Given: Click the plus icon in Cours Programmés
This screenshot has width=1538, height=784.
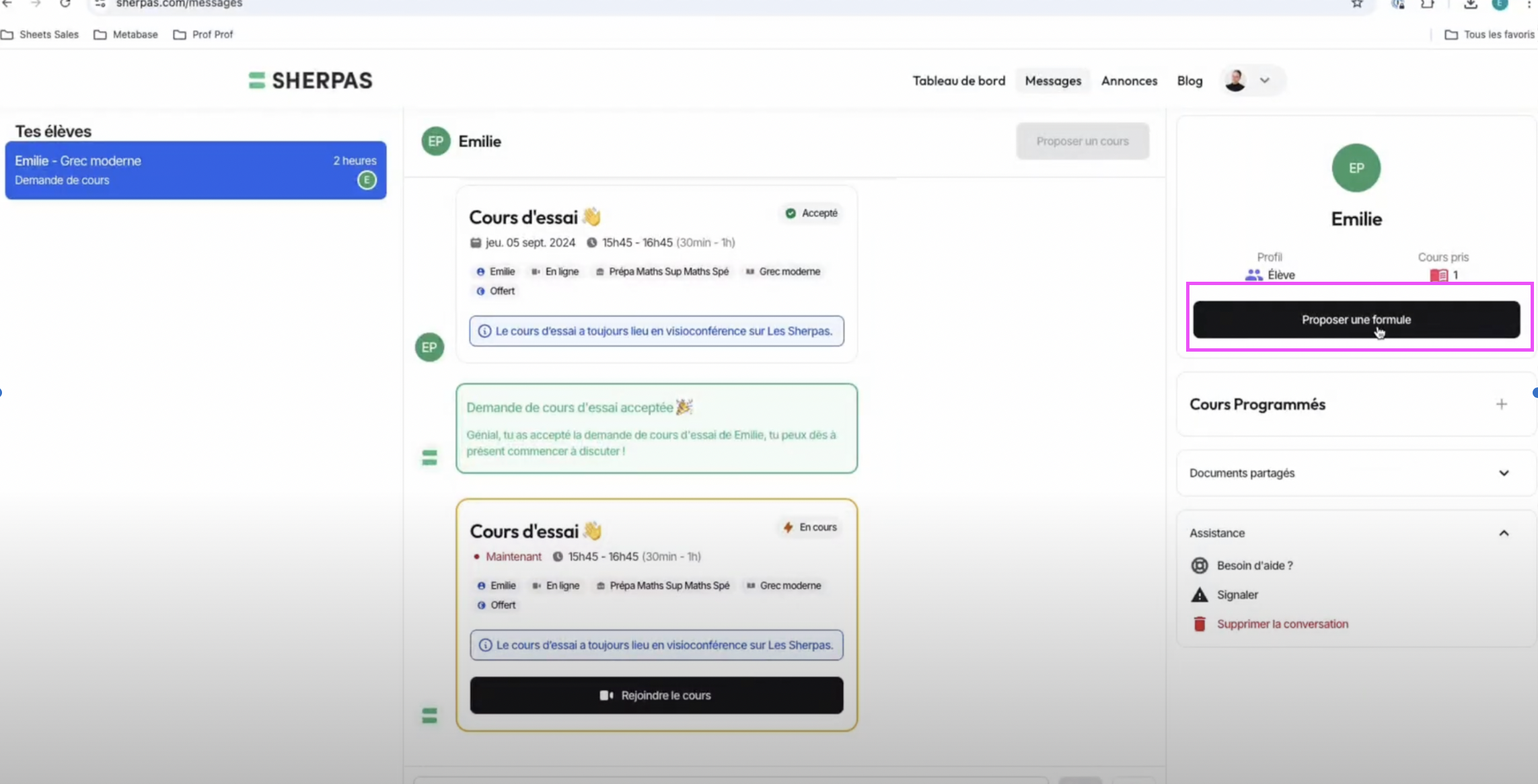Looking at the screenshot, I should point(1501,404).
